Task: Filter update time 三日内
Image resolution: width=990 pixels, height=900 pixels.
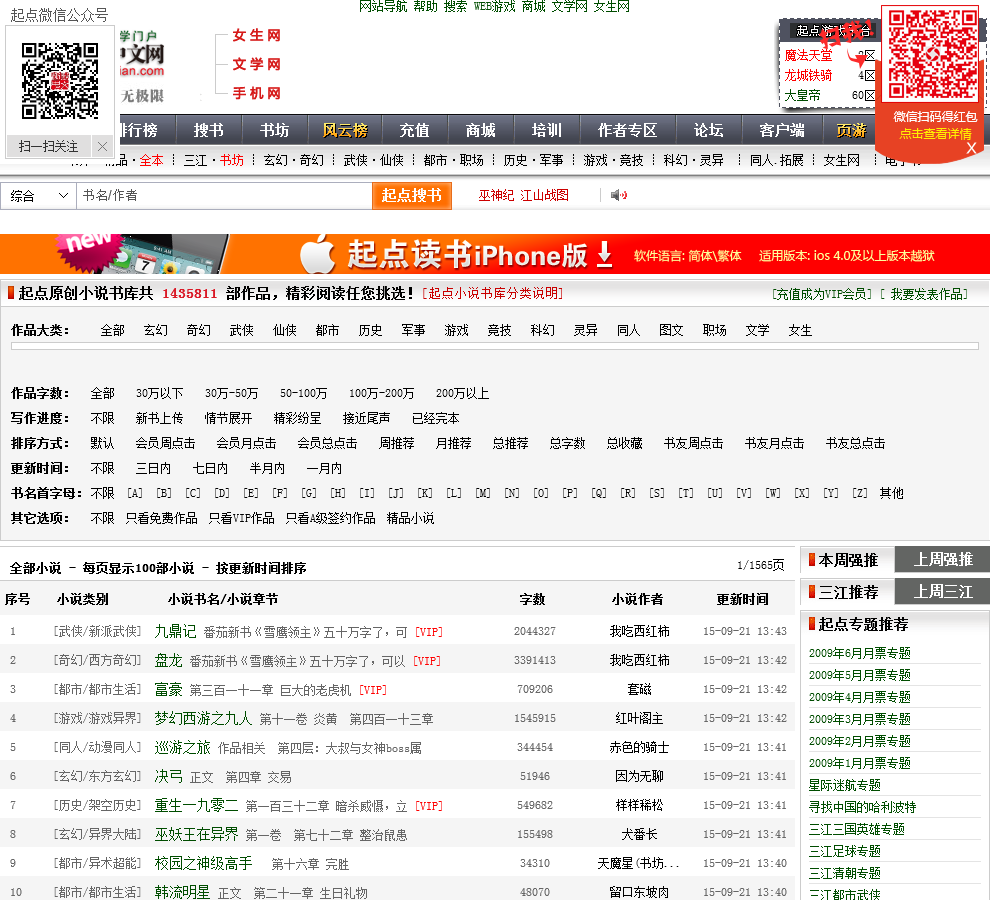Action: coord(153,469)
